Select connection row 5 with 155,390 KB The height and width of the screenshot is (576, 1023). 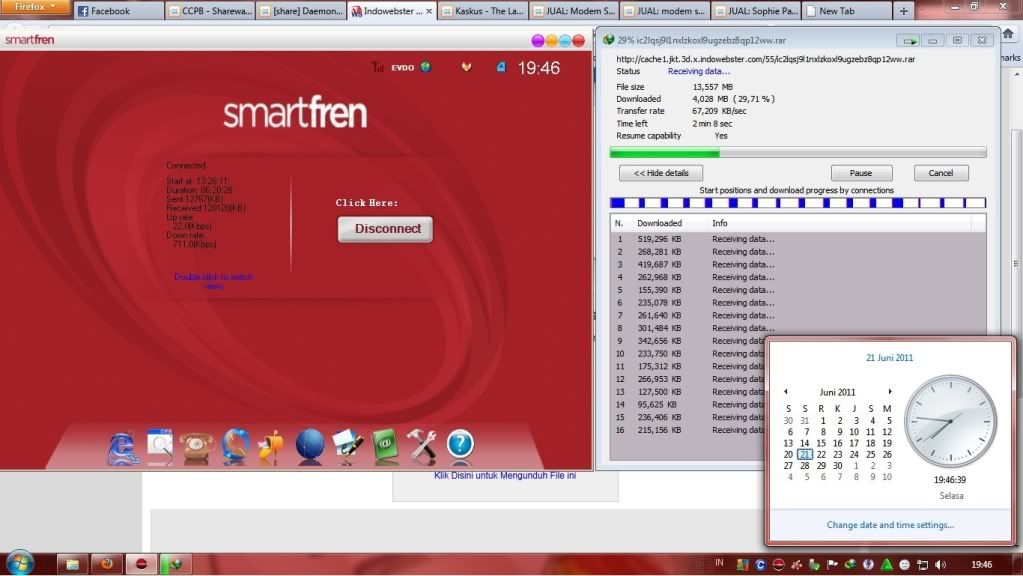[798, 290]
